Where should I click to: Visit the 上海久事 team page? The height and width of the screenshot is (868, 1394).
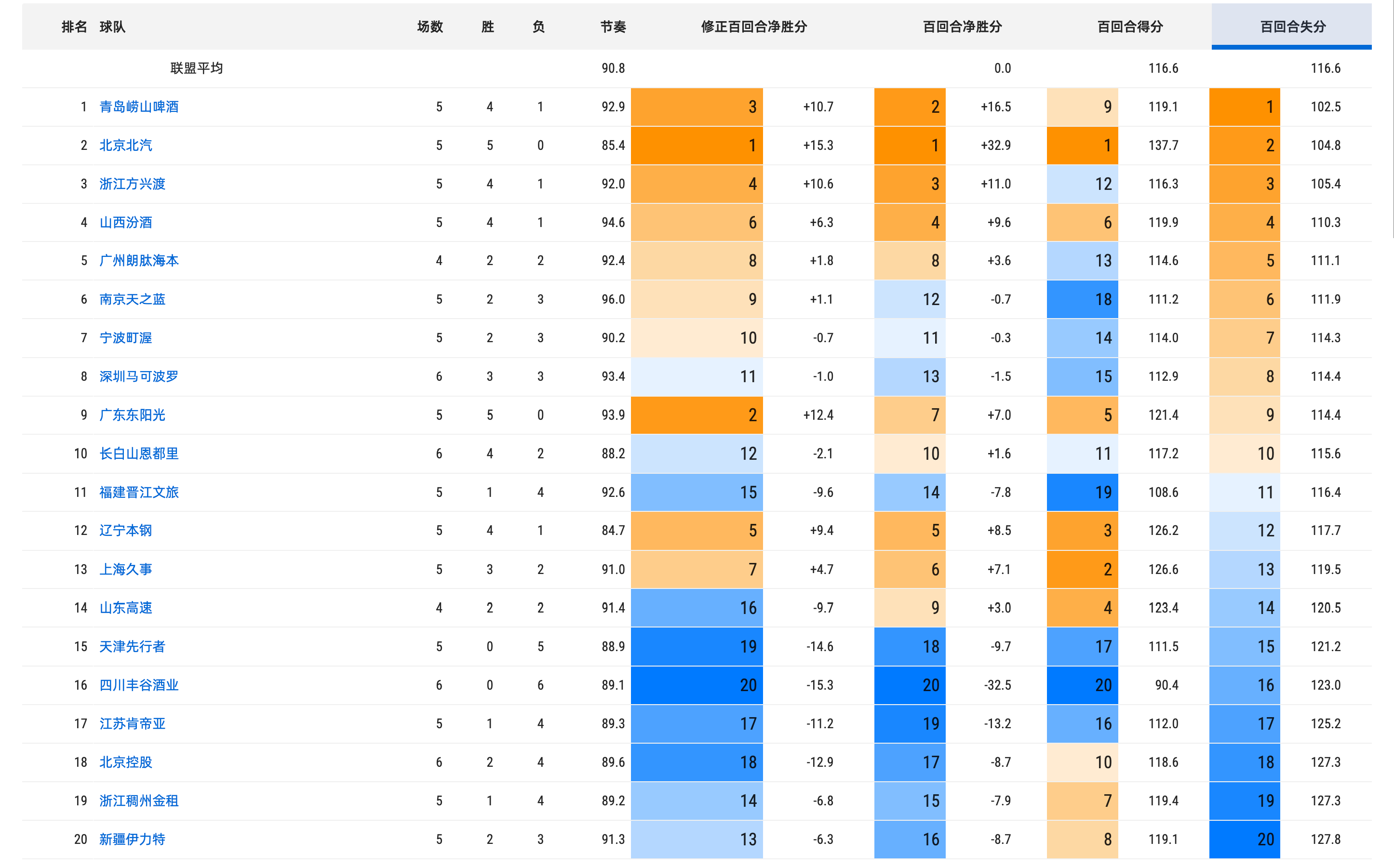click(126, 570)
